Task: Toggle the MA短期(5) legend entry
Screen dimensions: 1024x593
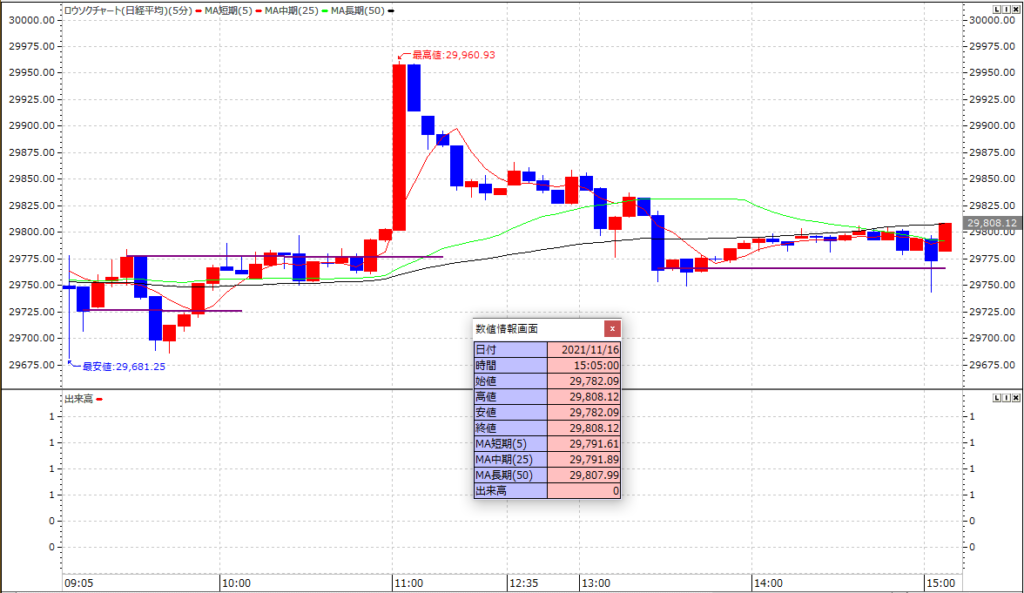Action: tap(225, 9)
